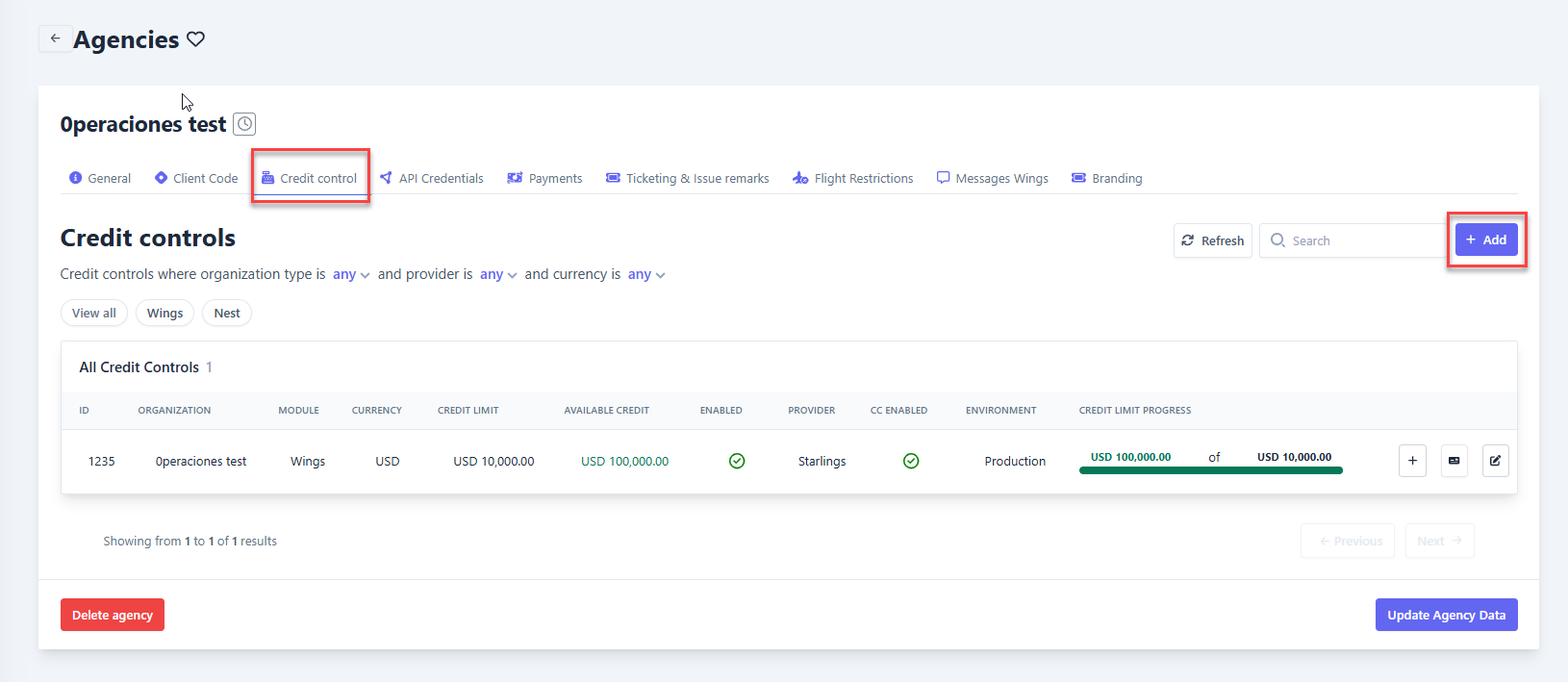
Task: Click the plus icon in credit control row
Action: pos(1411,461)
